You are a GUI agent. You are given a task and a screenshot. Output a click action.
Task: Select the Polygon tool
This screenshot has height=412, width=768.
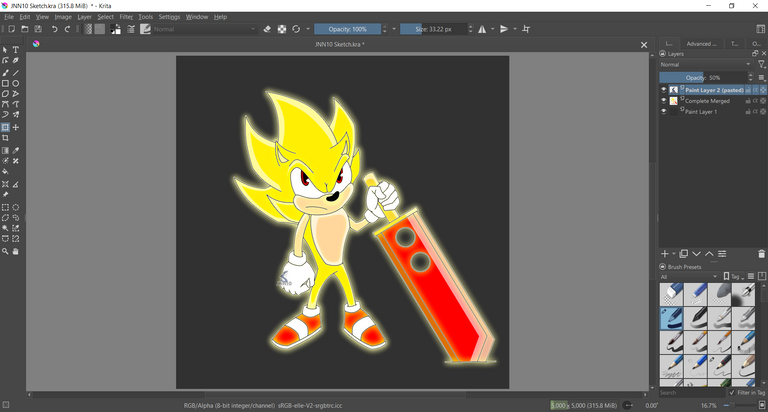[x=5, y=94]
